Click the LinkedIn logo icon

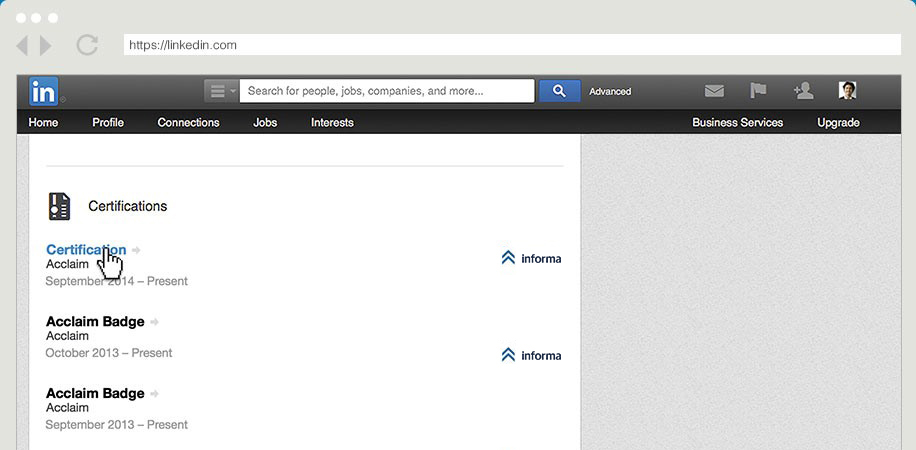point(44,91)
